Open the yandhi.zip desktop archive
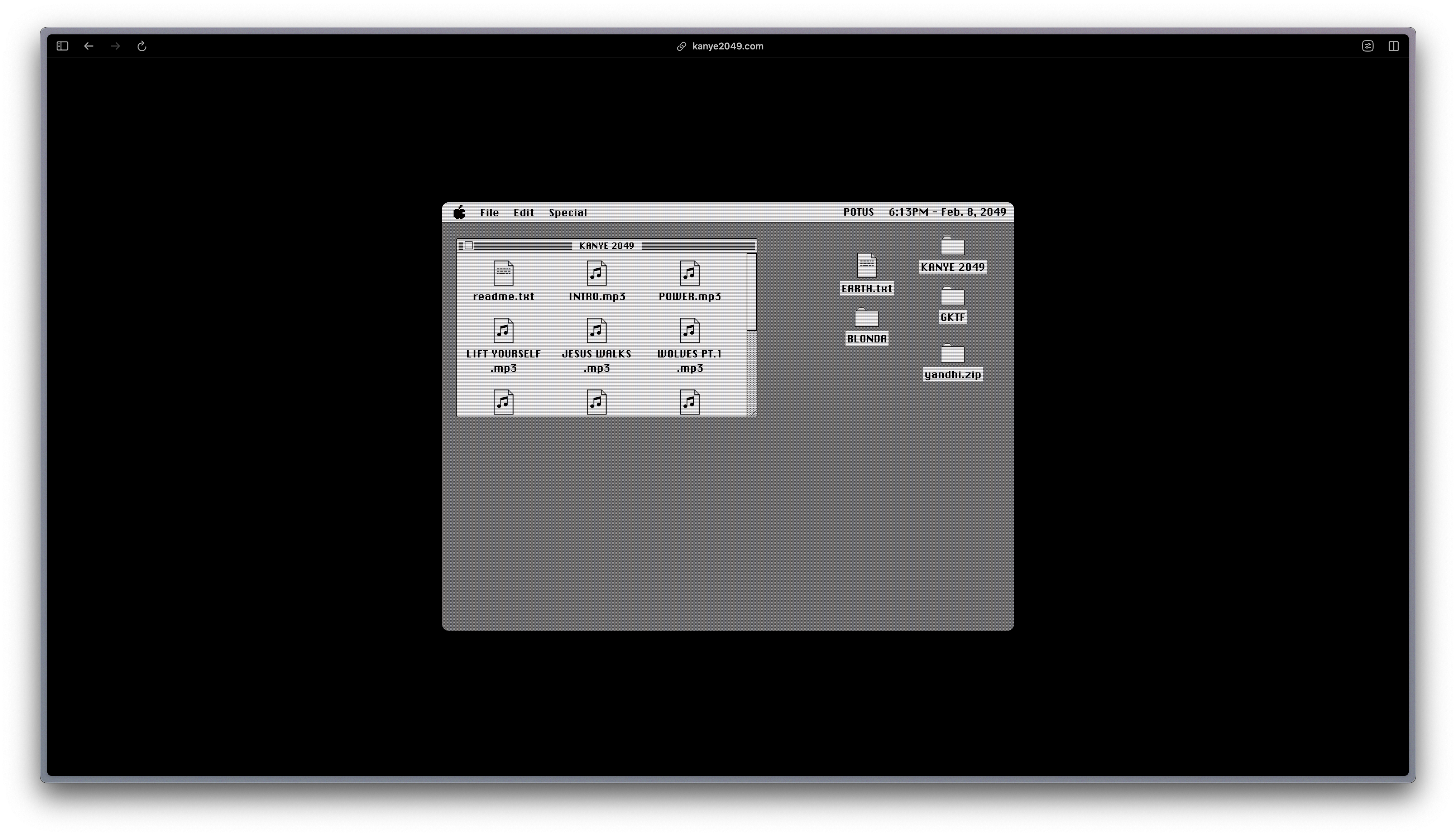Viewport: 1456px width, 836px height. click(x=953, y=354)
